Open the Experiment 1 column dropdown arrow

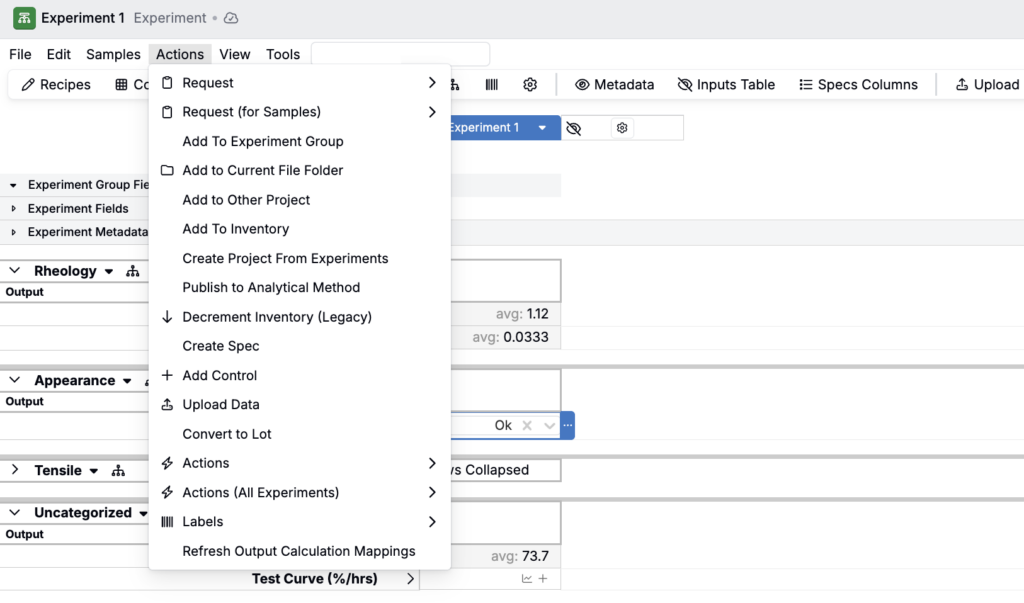click(x=542, y=128)
